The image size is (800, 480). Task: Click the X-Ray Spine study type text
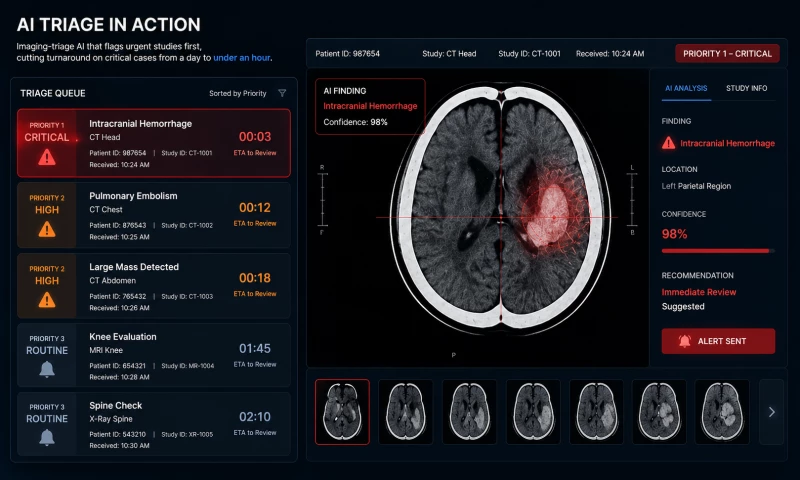click(111, 419)
